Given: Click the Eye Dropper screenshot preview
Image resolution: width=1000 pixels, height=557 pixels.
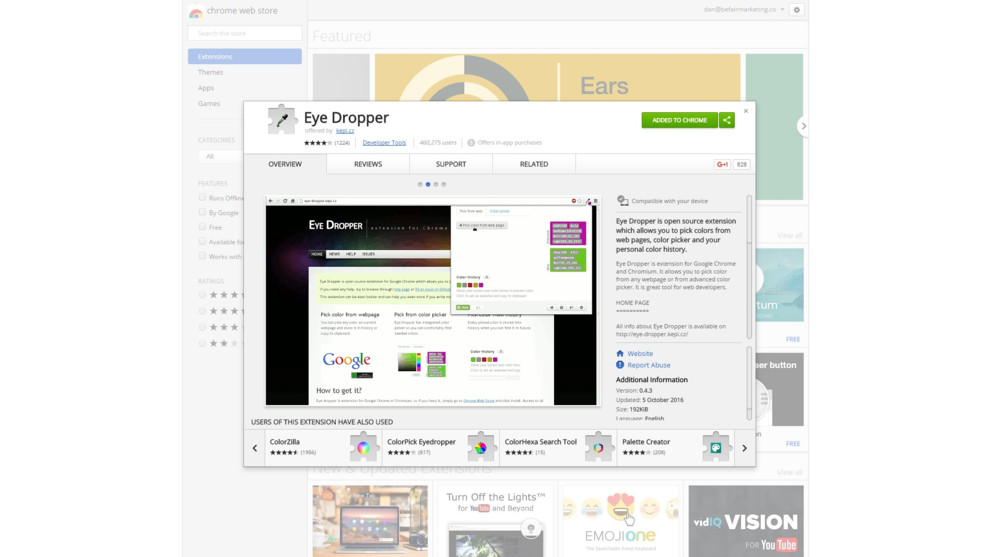Looking at the screenshot, I should 433,301.
